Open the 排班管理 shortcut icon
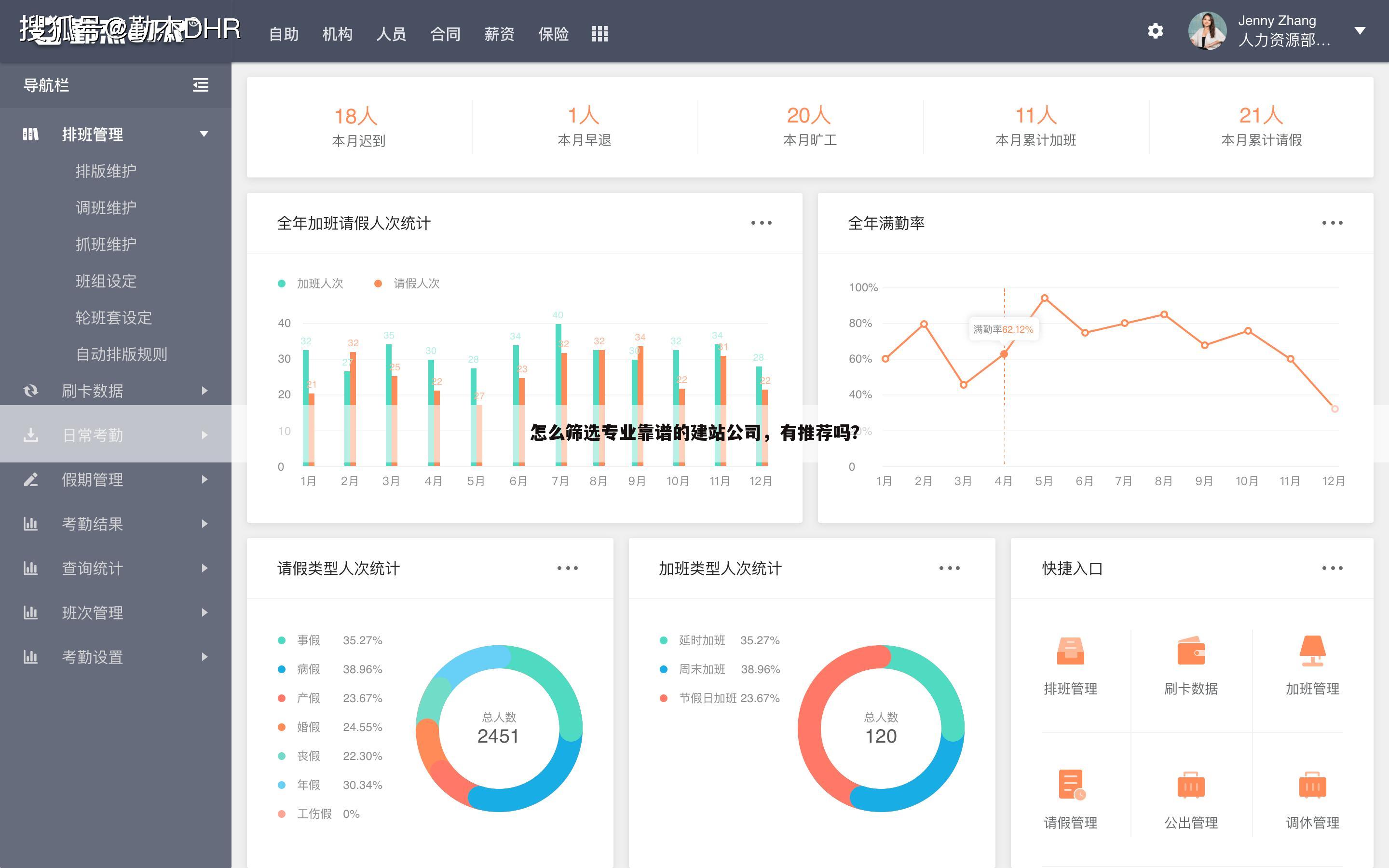The width and height of the screenshot is (1389, 868). point(1071,651)
